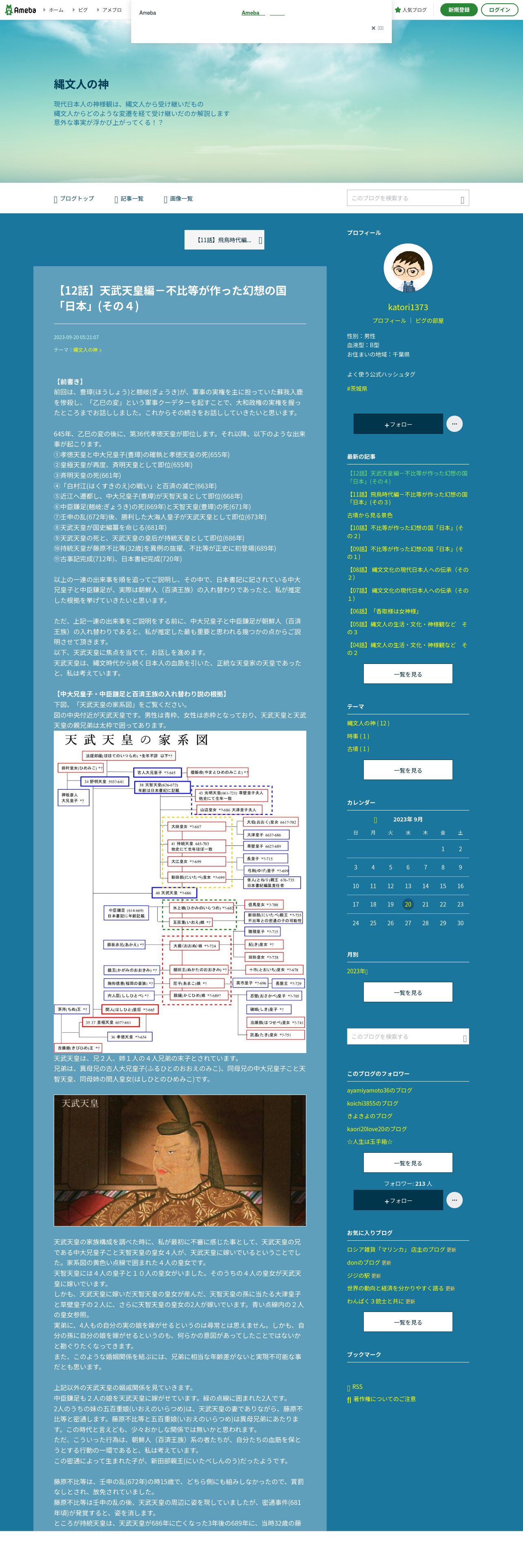Click 一覧を見る under 最新の記事
Viewport: 523px width, 1568px height.
click(408, 674)
